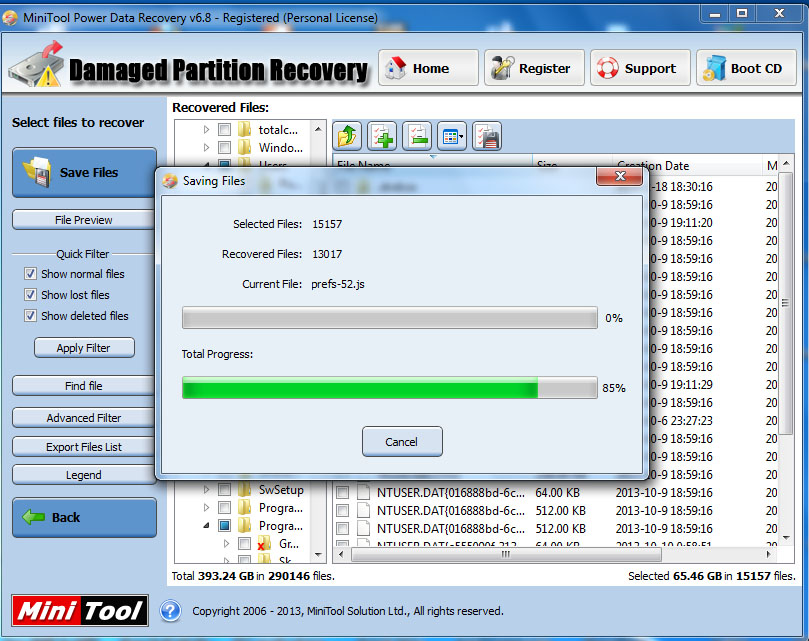Check the totalc... folder checkbox
The width and height of the screenshot is (809, 641).
[224, 129]
